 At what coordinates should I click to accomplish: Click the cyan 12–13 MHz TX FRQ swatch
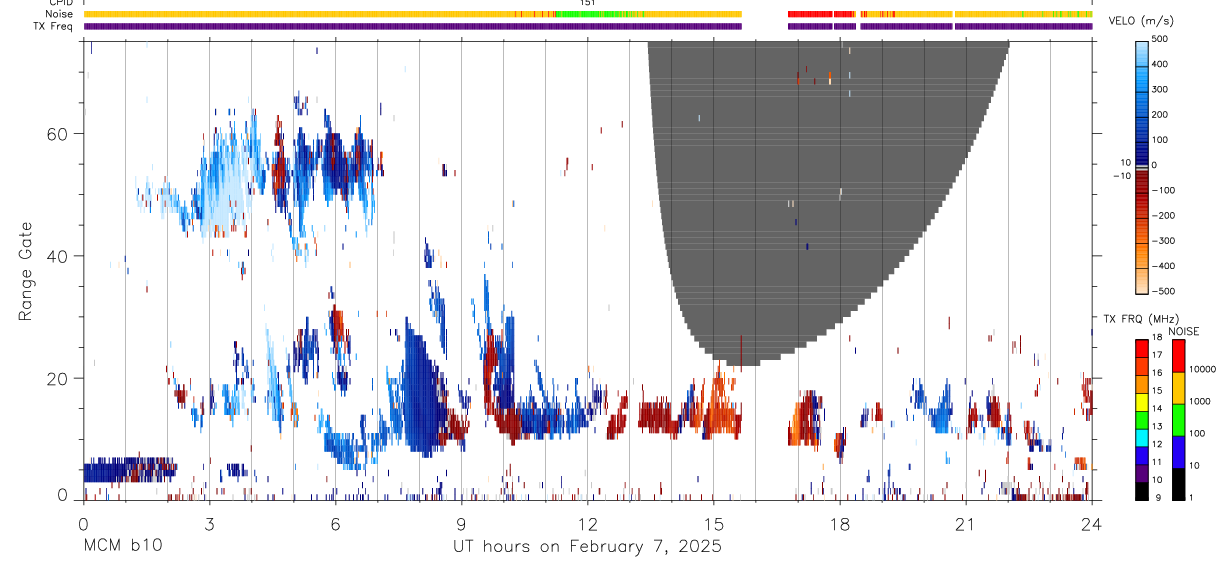click(x=1143, y=437)
